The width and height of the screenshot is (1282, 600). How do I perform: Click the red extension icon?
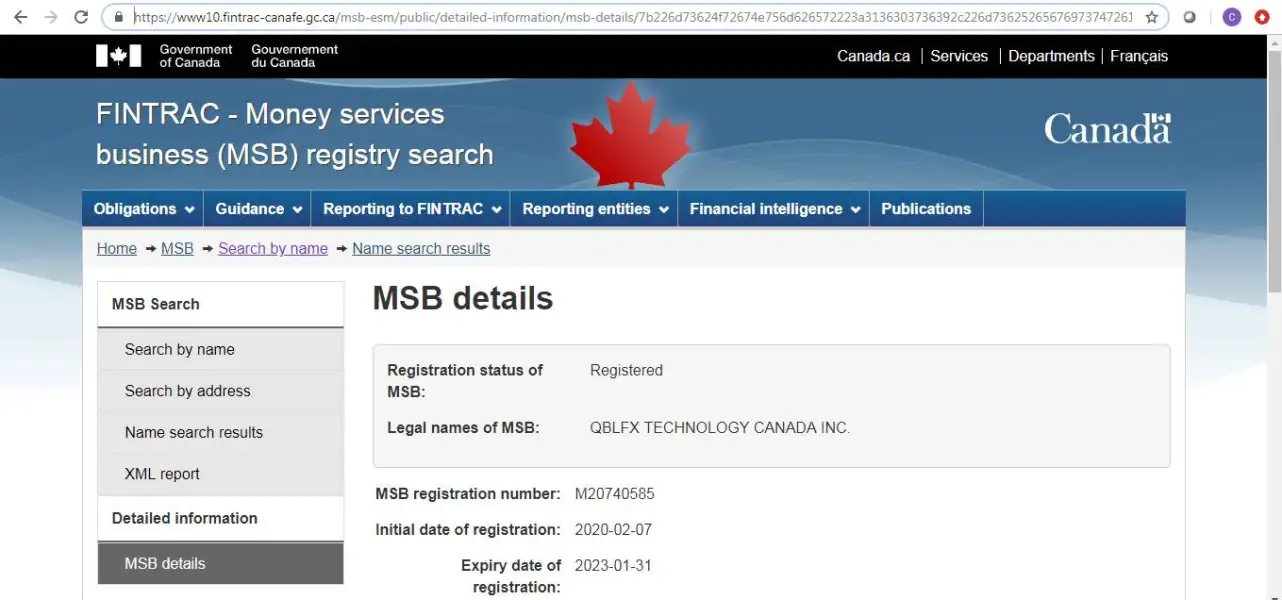[1262, 17]
